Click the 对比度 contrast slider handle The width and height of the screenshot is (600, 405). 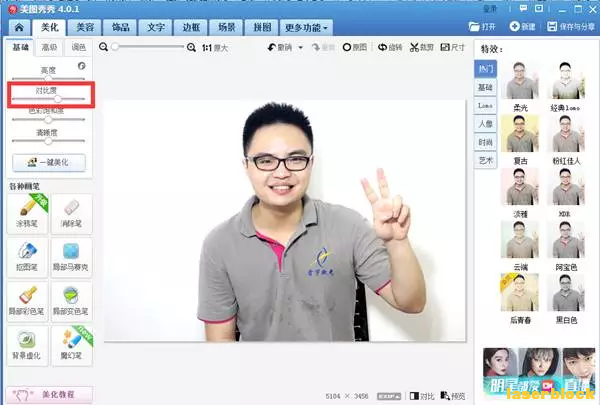tap(57, 99)
